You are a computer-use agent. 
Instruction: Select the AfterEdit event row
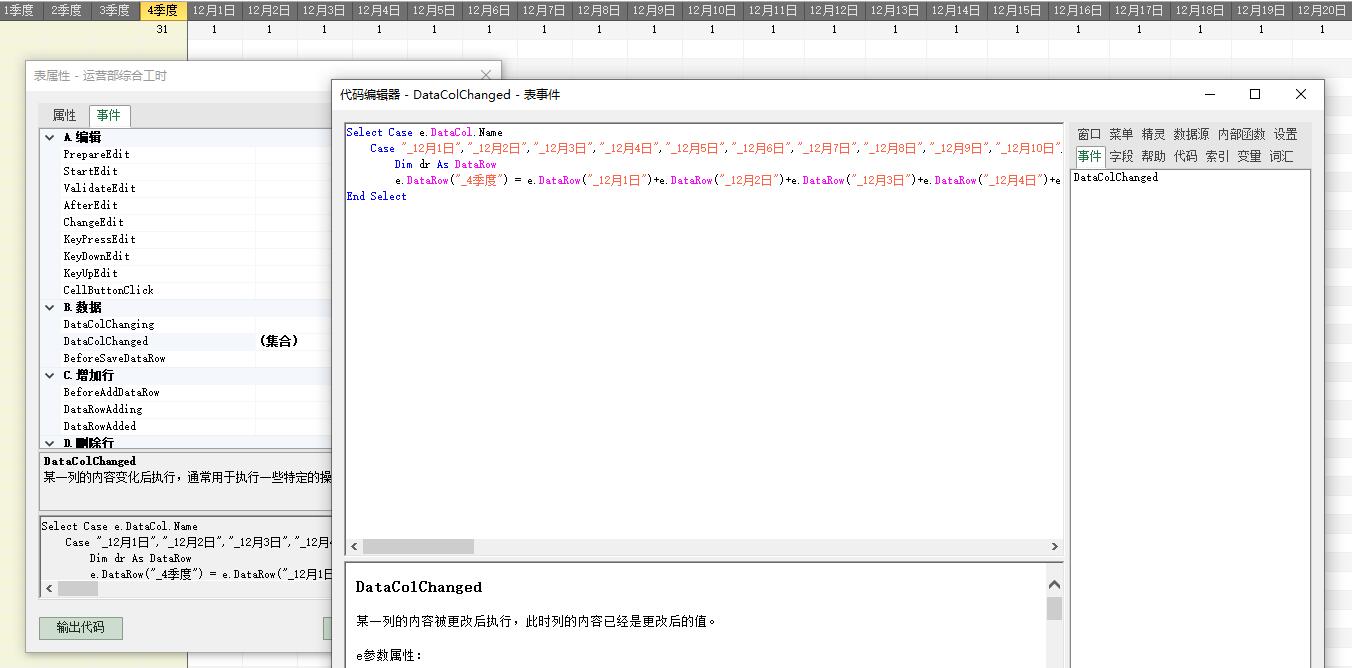coord(186,205)
